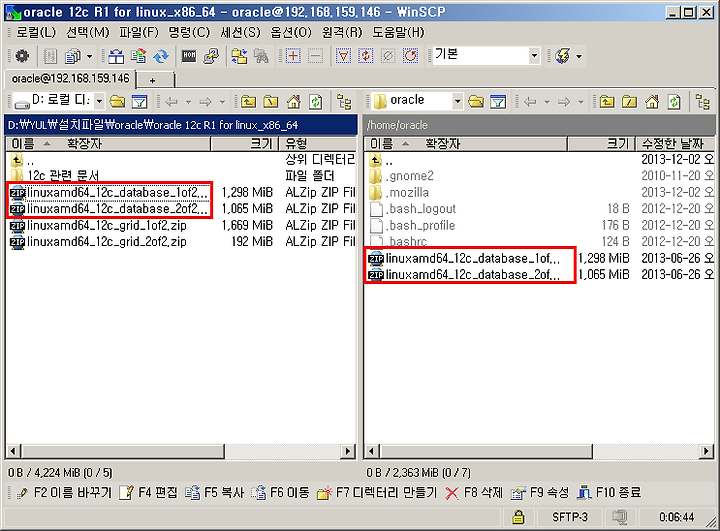The image size is (720, 531).
Task: Open the 파일(F) menu
Action: [139, 32]
